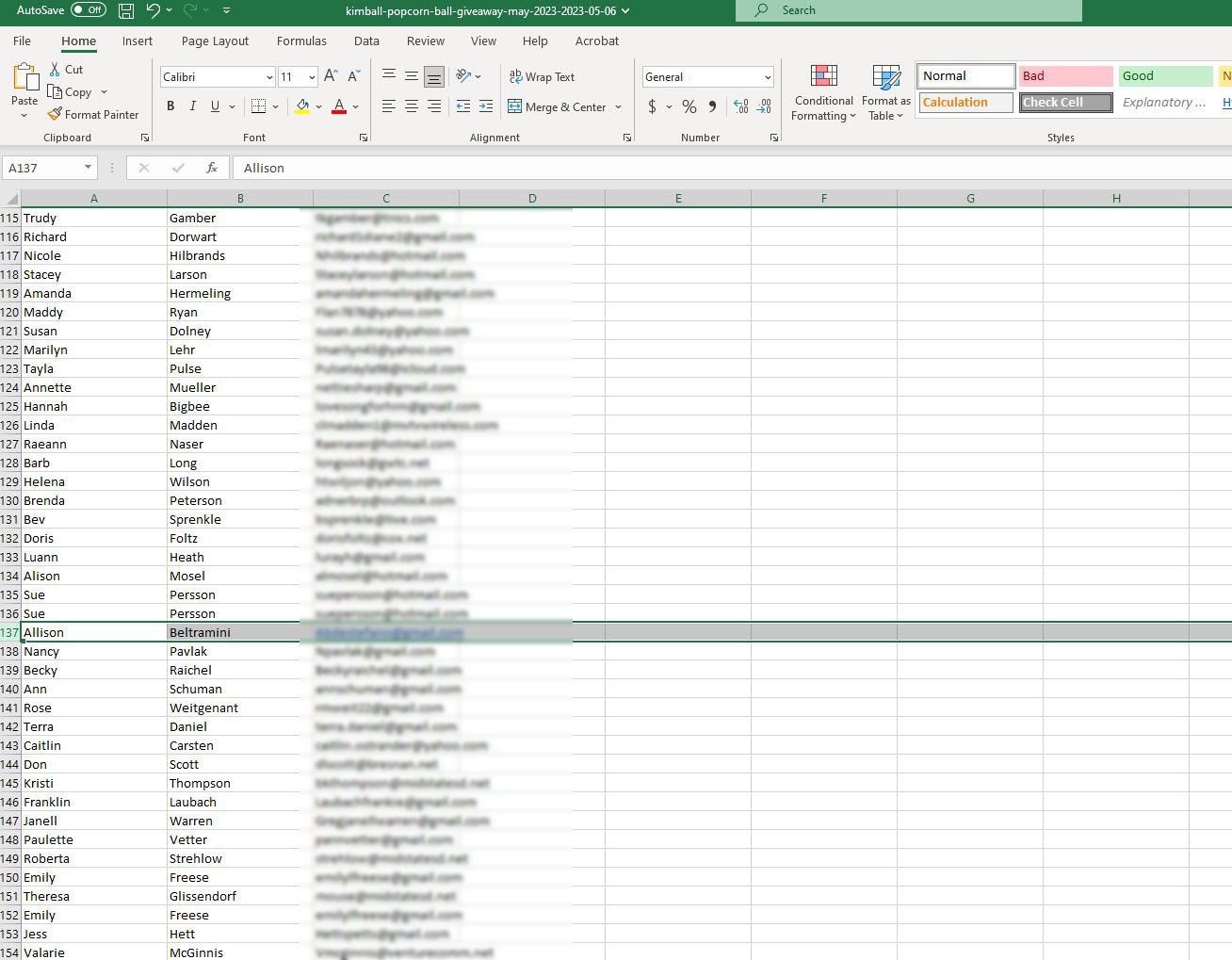1232x960 pixels.
Task: Switch to the Formulas tab
Action: coord(301,41)
